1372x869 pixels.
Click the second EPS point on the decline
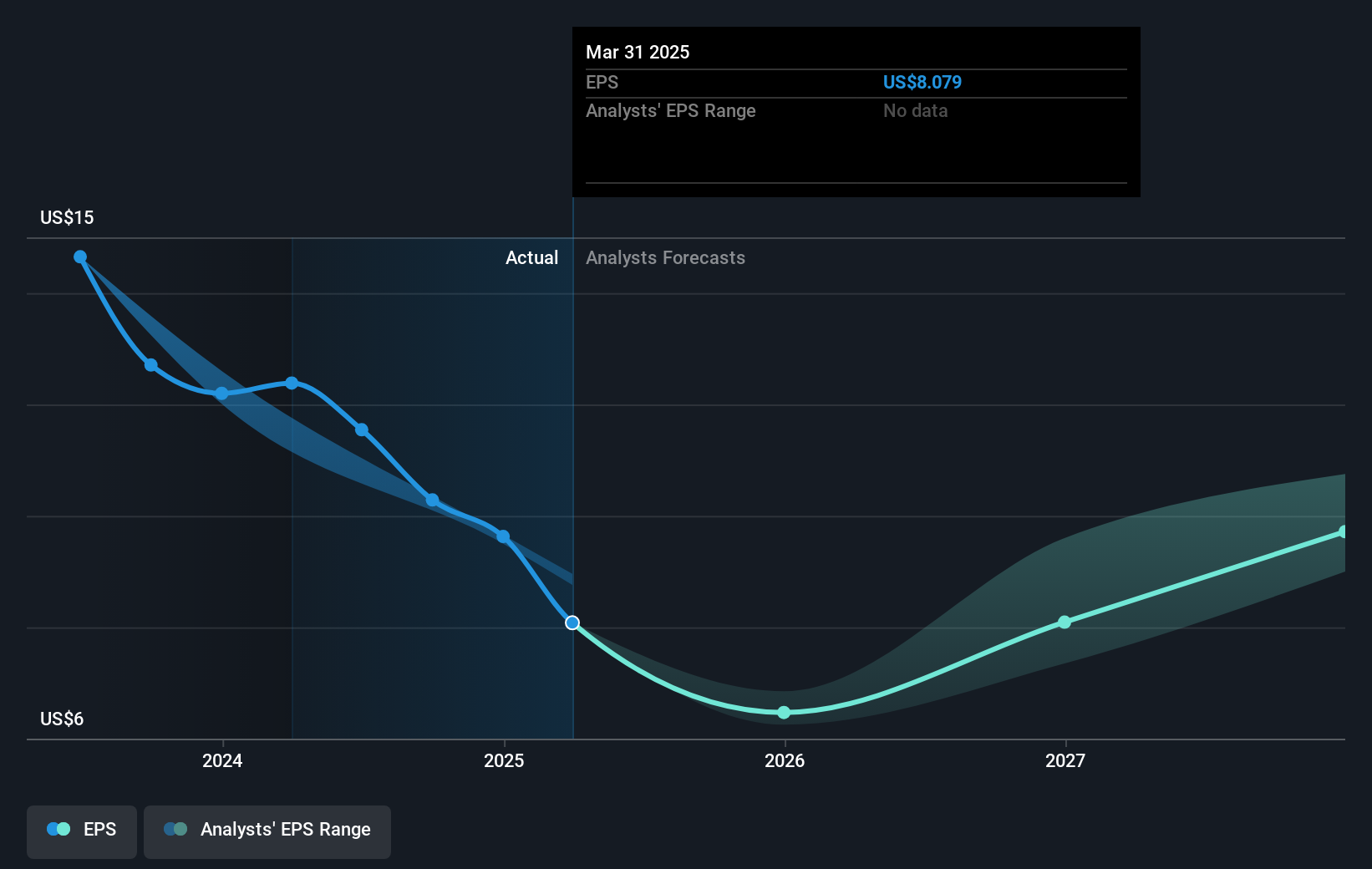tap(151, 365)
